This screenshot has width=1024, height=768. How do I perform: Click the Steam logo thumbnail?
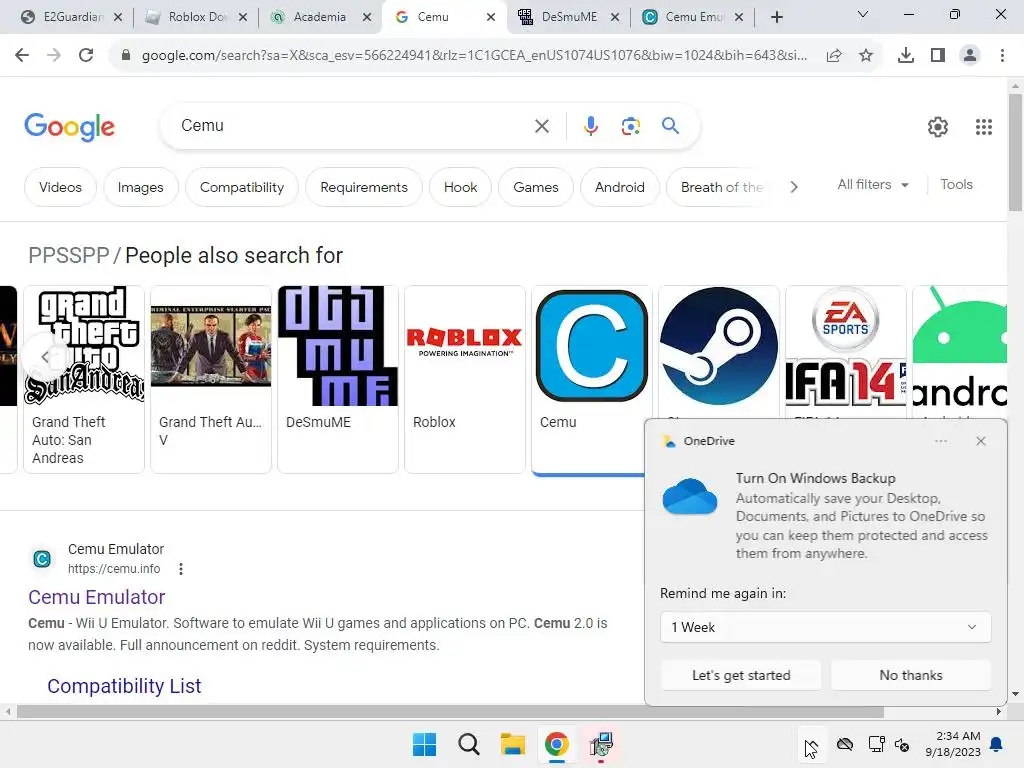tap(719, 346)
